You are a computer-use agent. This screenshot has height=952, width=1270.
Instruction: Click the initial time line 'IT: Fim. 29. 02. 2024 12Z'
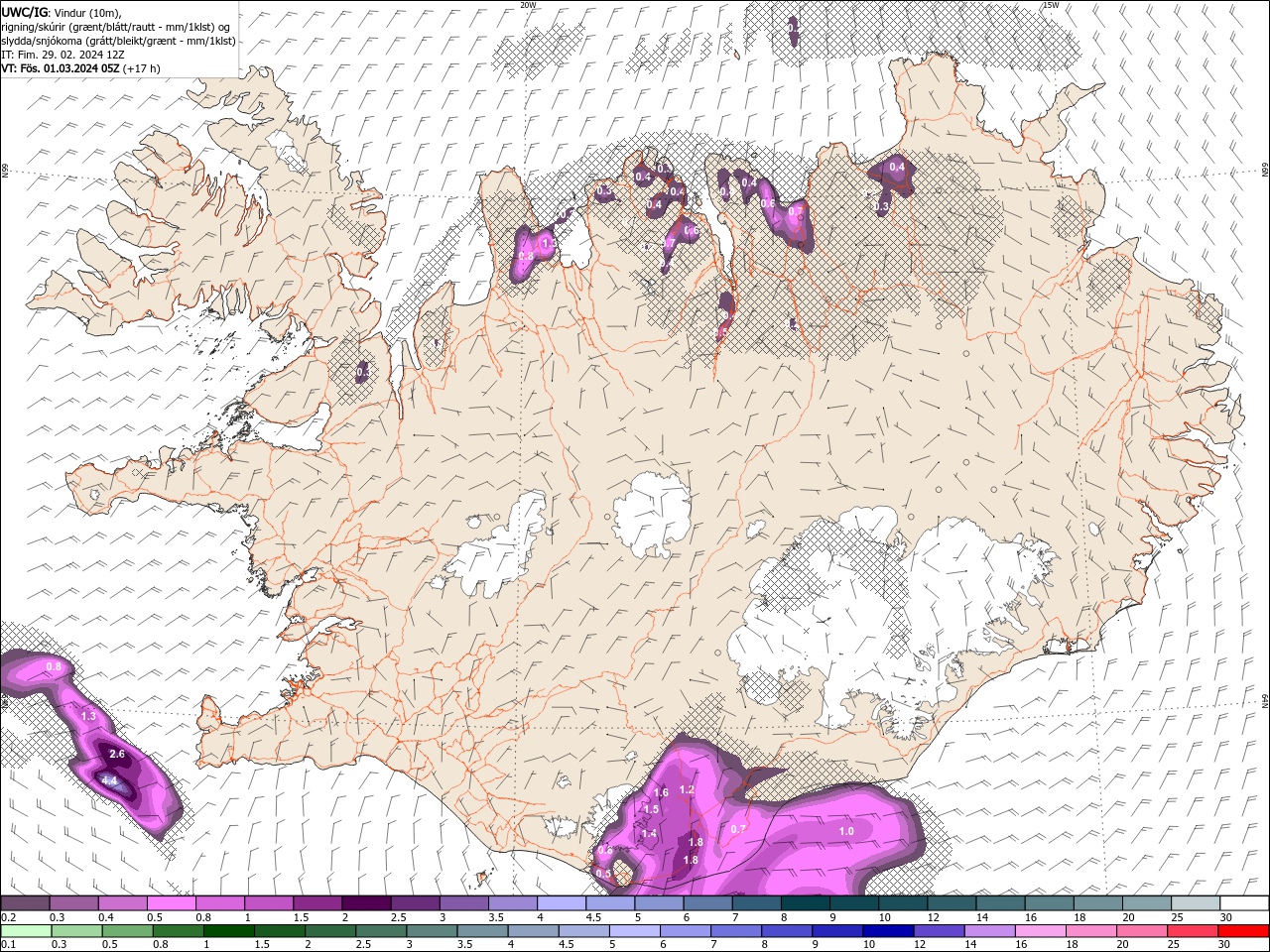pyautogui.click(x=63, y=55)
